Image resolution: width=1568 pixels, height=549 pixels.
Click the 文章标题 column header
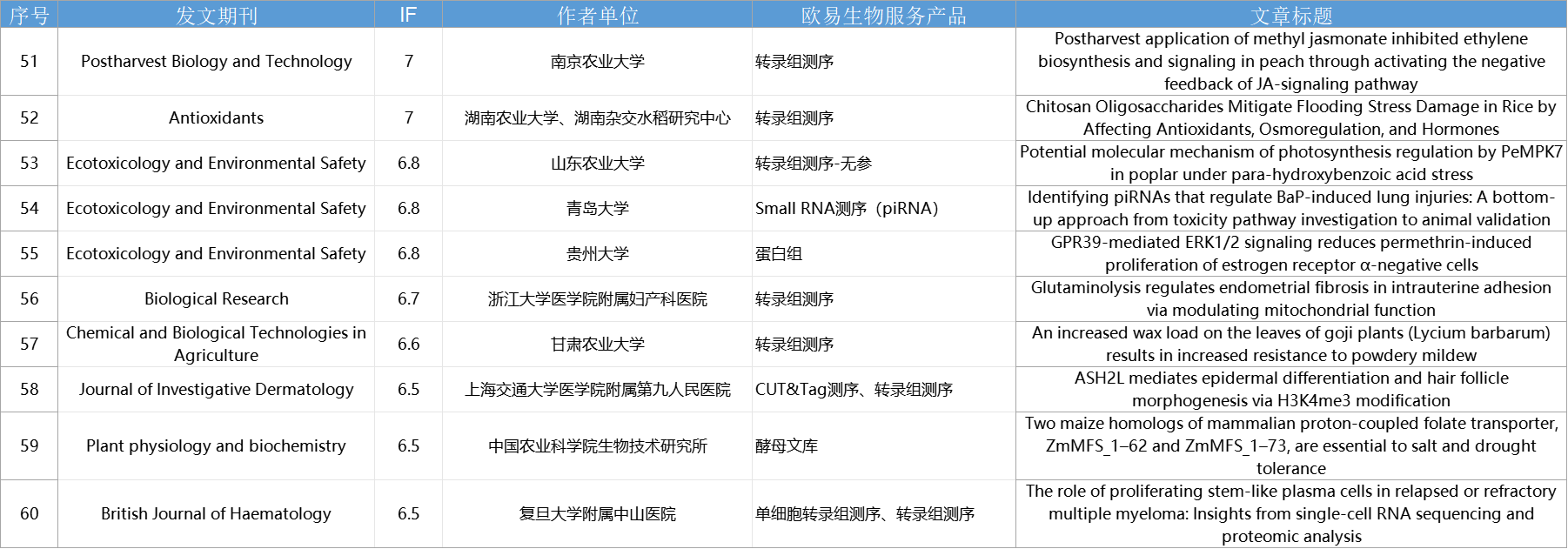[1291, 15]
